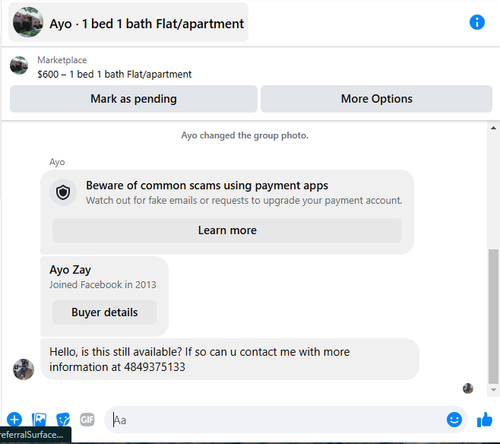Open More Options for the listing

[x=376, y=99]
